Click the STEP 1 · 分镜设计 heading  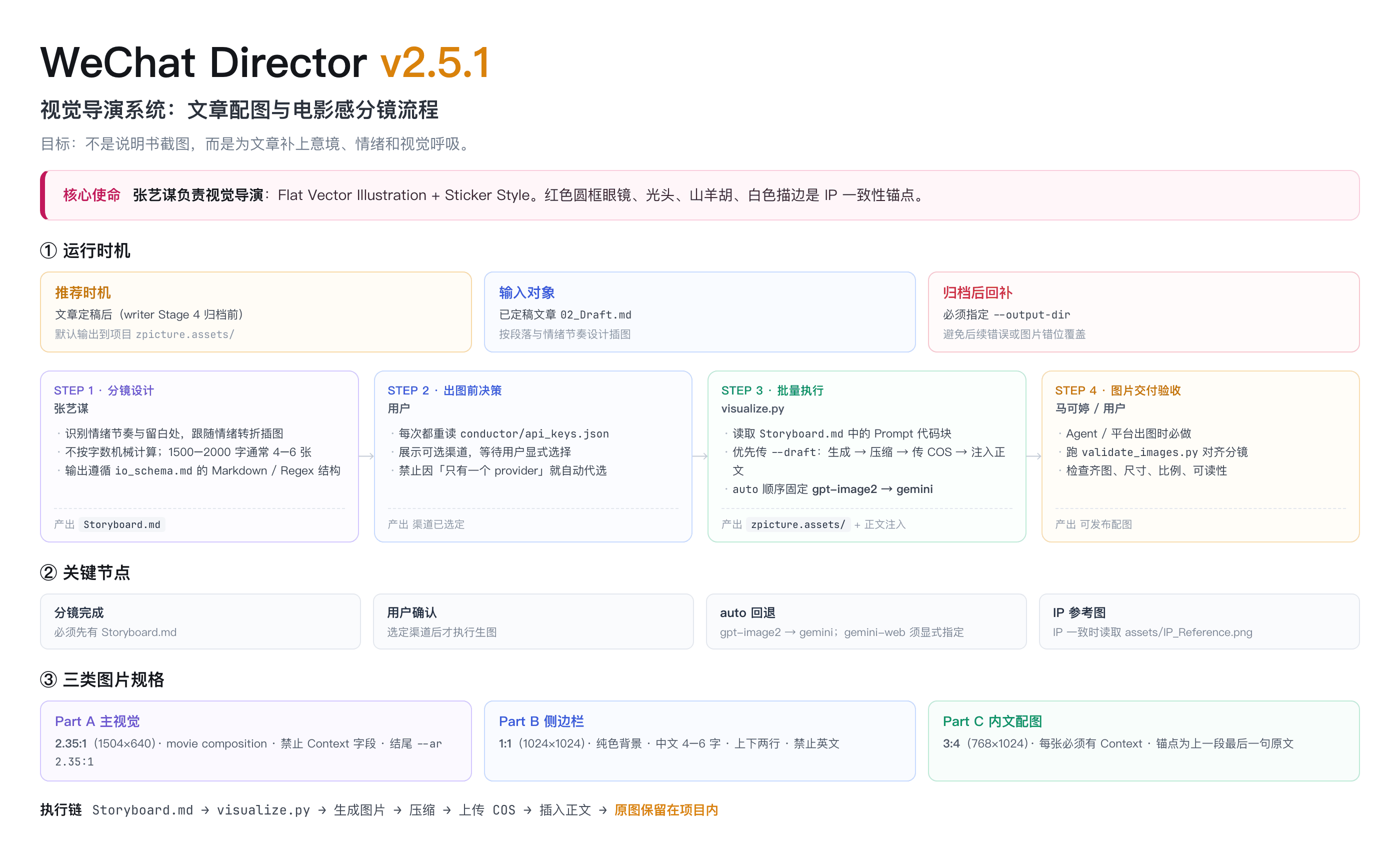click(x=104, y=390)
